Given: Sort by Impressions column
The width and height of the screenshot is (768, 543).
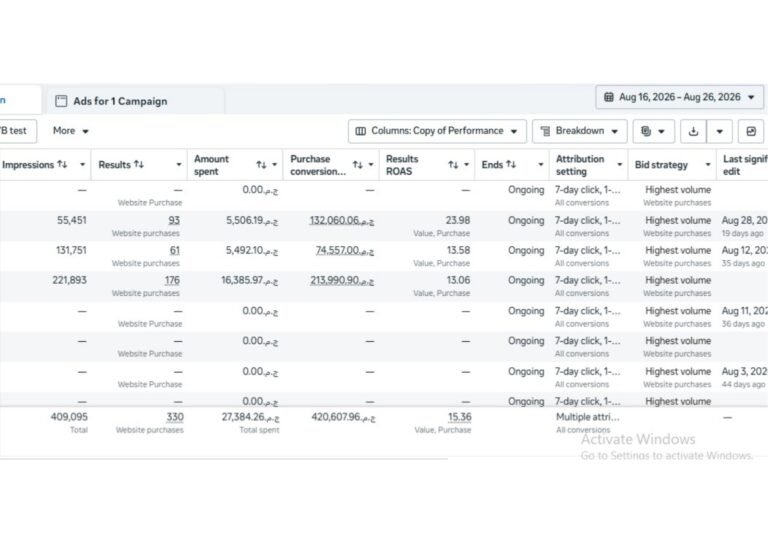Looking at the screenshot, I should 62,164.
